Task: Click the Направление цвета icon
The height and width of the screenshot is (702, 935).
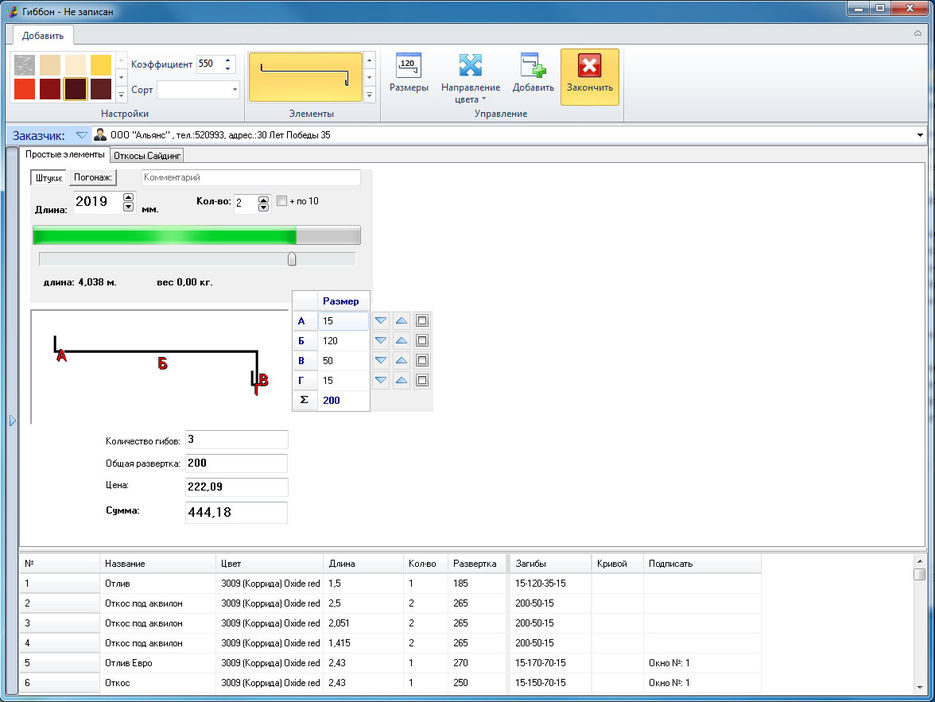Action: (x=470, y=66)
